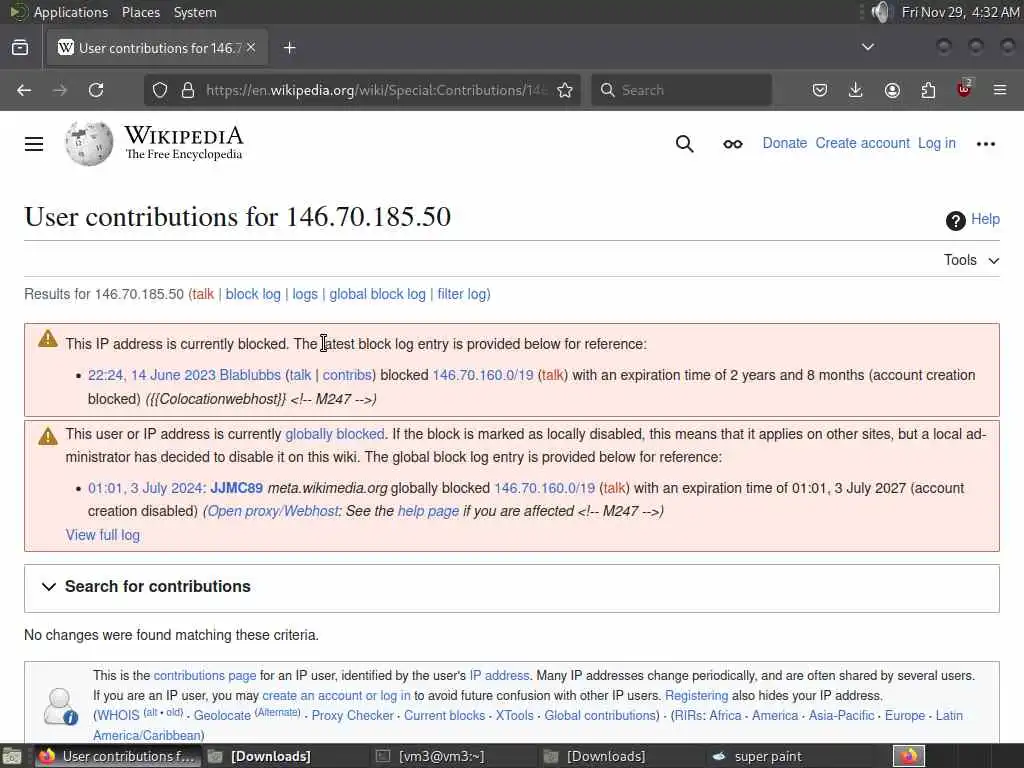1024x768 pixels.
Task: Open Firefox View tab icon
Action: (x=20, y=48)
